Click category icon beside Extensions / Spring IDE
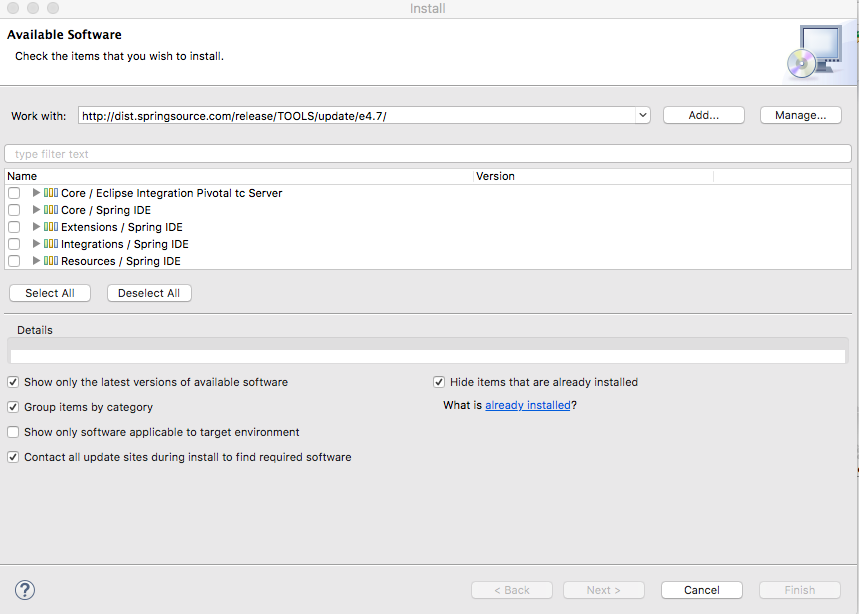Screen dimensions: 859x614 coord(51,227)
